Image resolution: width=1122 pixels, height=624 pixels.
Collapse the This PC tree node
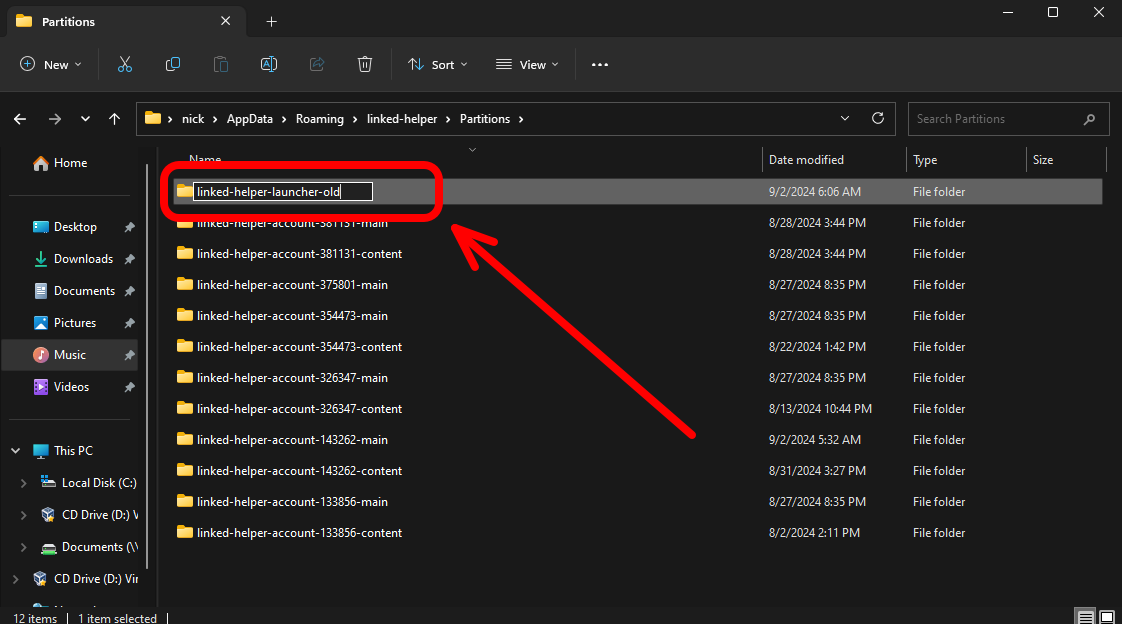15,451
